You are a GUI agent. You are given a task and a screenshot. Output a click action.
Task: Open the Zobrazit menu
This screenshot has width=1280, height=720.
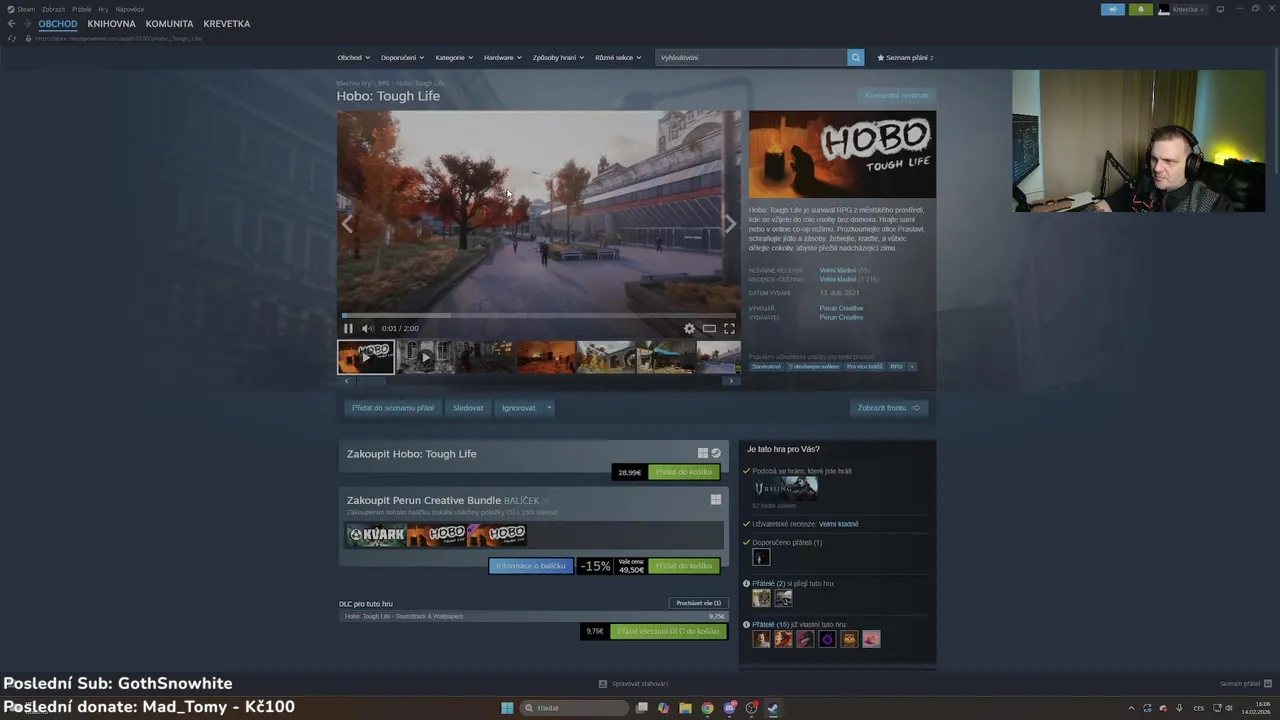coord(53,9)
